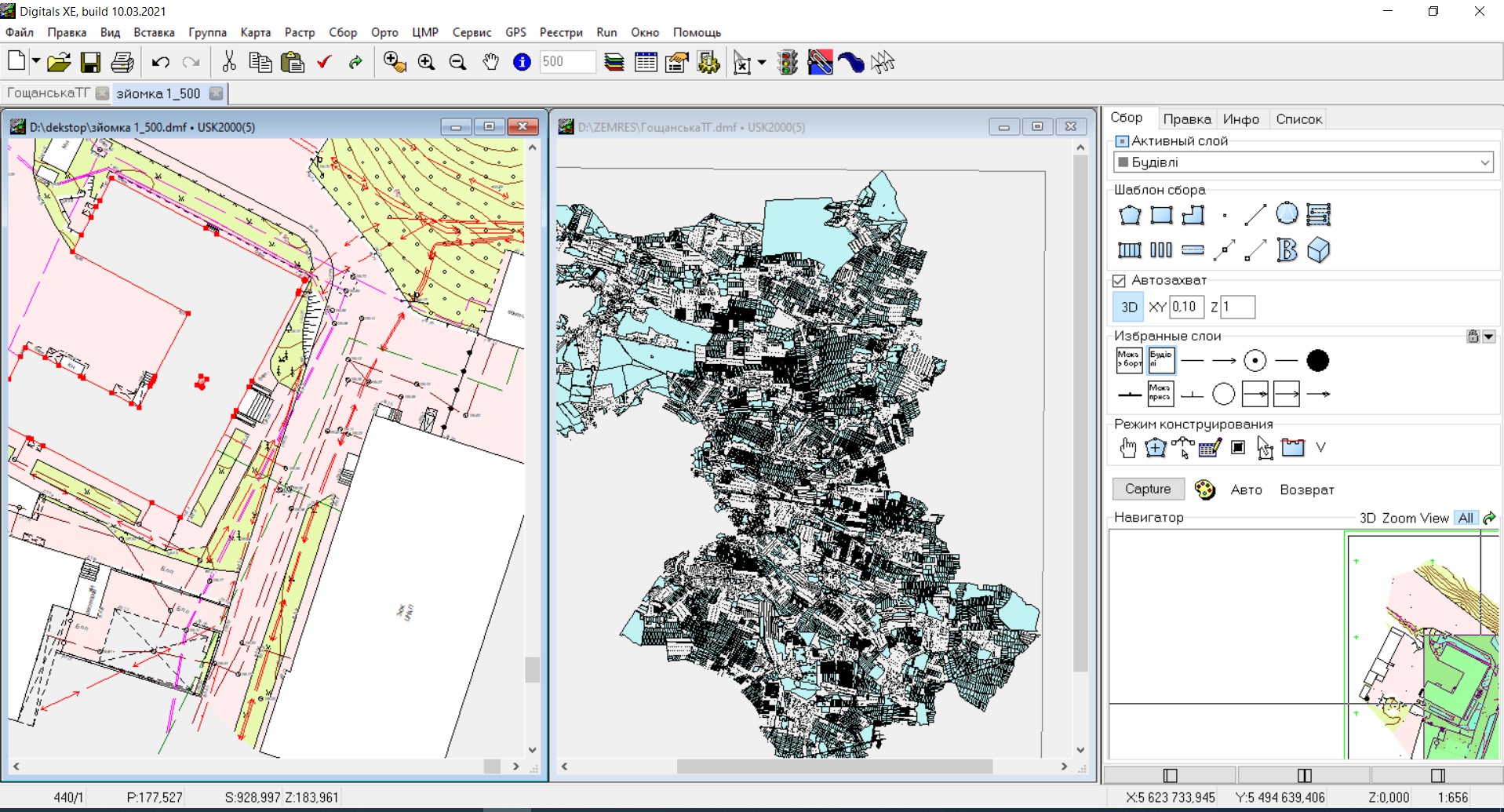
Task: Toggle the 3D snap button
Action: pyautogui.click(x=1127, y=307)
